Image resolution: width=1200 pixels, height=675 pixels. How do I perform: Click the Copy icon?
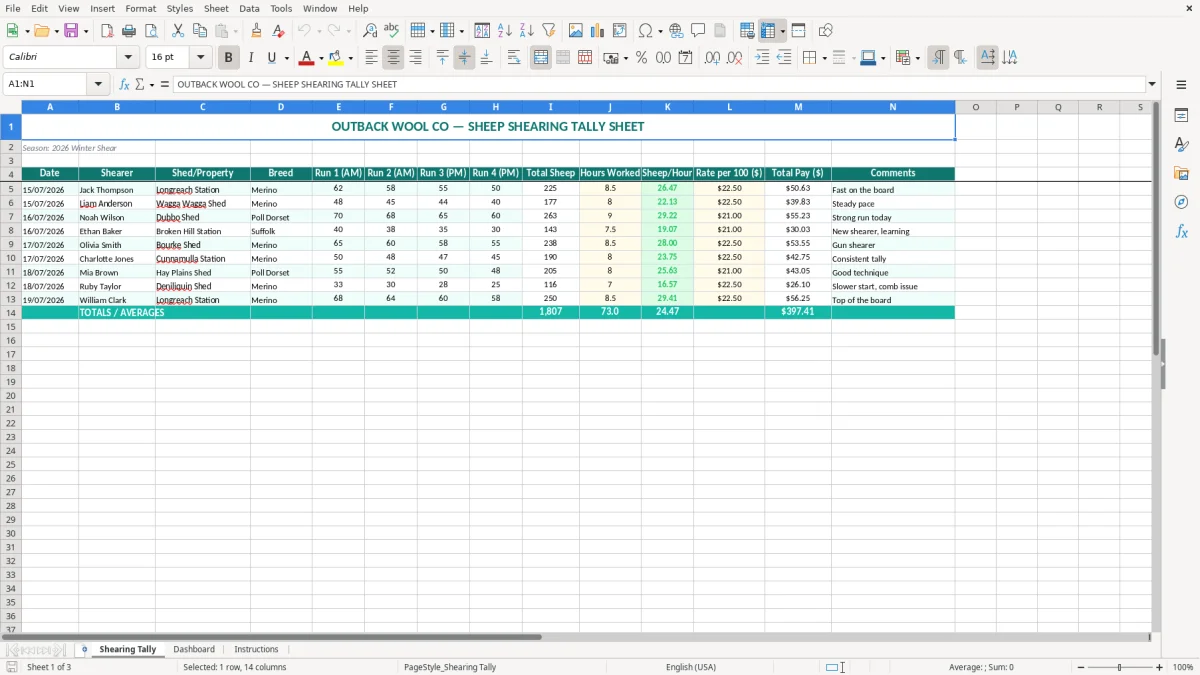click(200, 31)
